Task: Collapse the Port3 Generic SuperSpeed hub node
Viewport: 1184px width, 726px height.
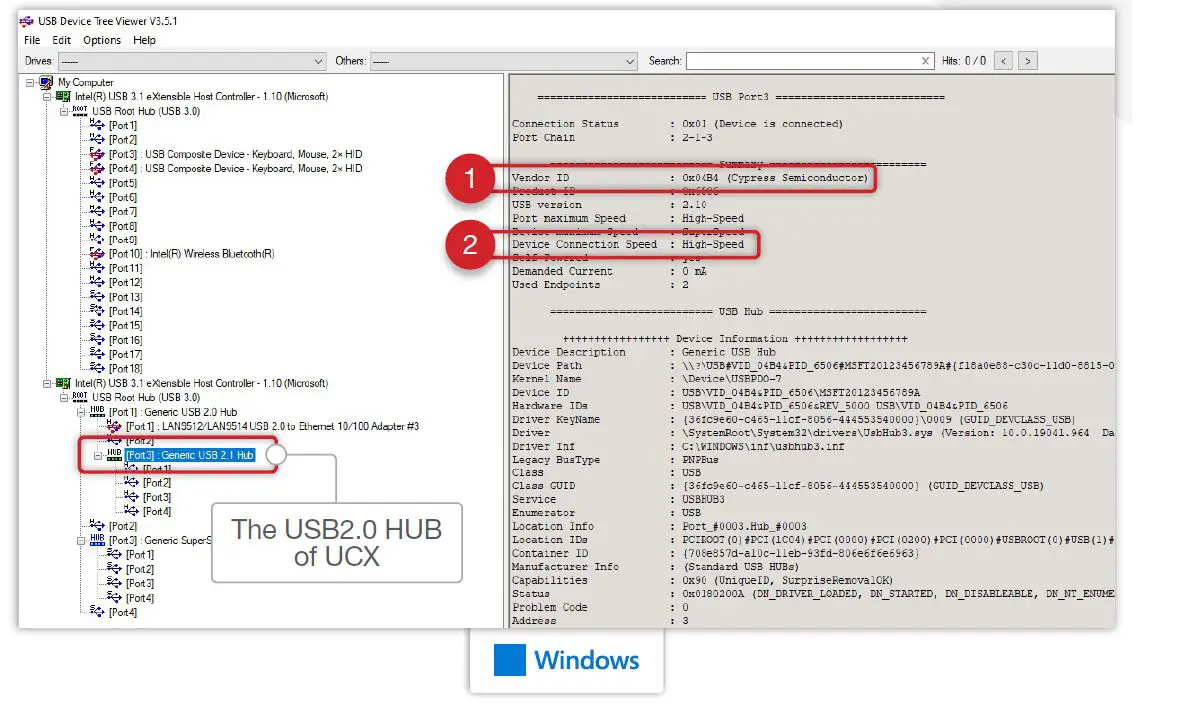Action: click(82, 541)
